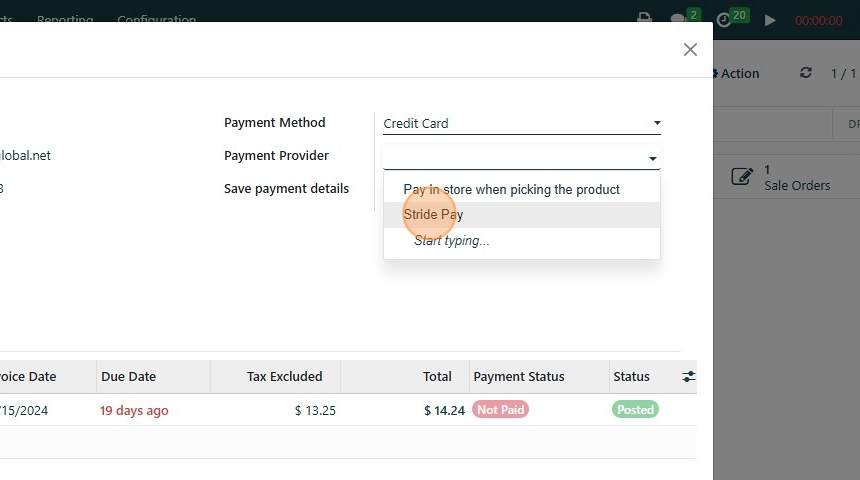Sort by Payment Status column
The height and width of the screenshot is (480, 860).
click(x=519, y=377)
